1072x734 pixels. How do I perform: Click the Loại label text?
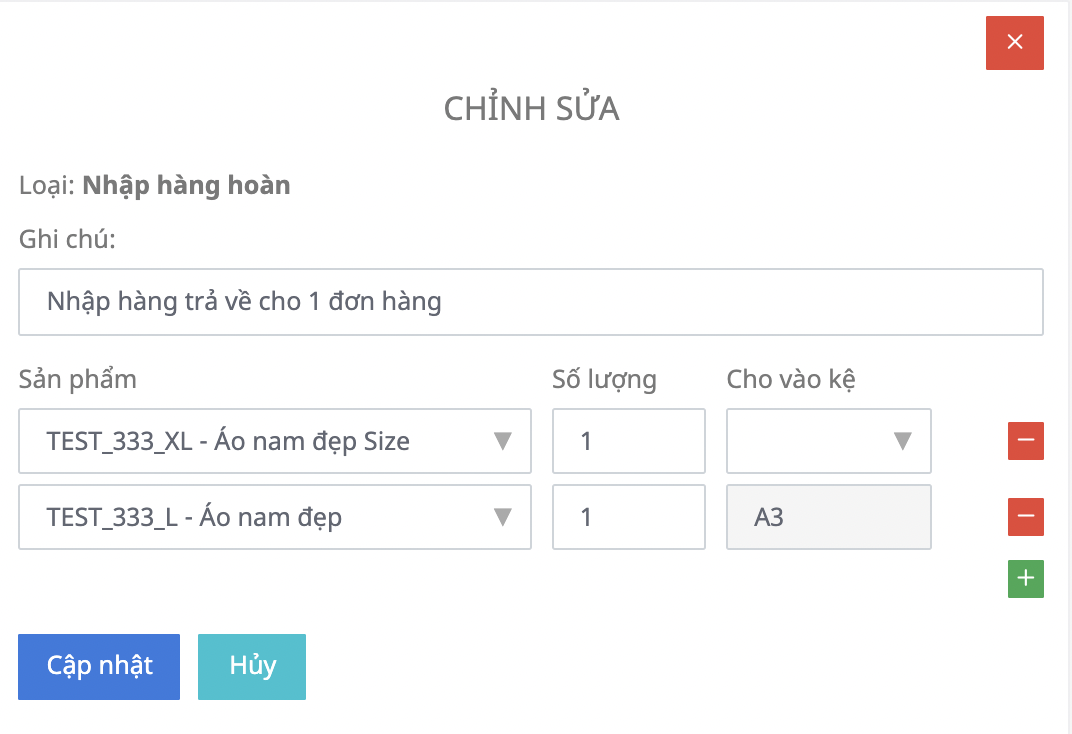[46, 185]
